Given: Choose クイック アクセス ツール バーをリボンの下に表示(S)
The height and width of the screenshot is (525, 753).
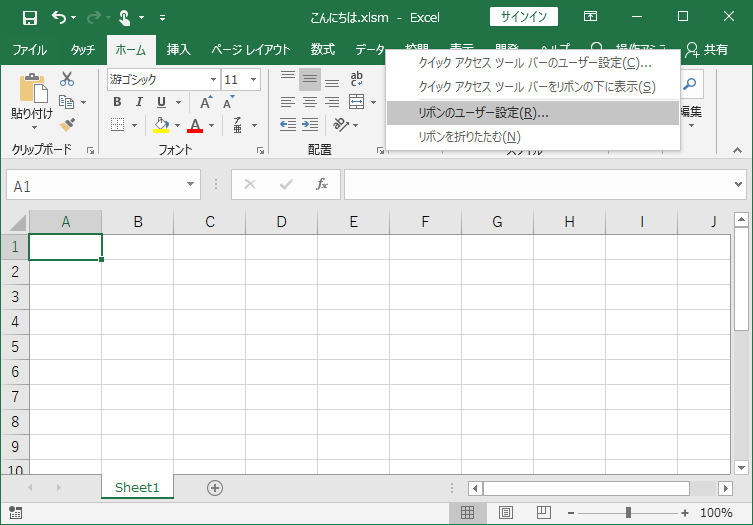Looking at the screenshot, I should (x=533, y=87).
